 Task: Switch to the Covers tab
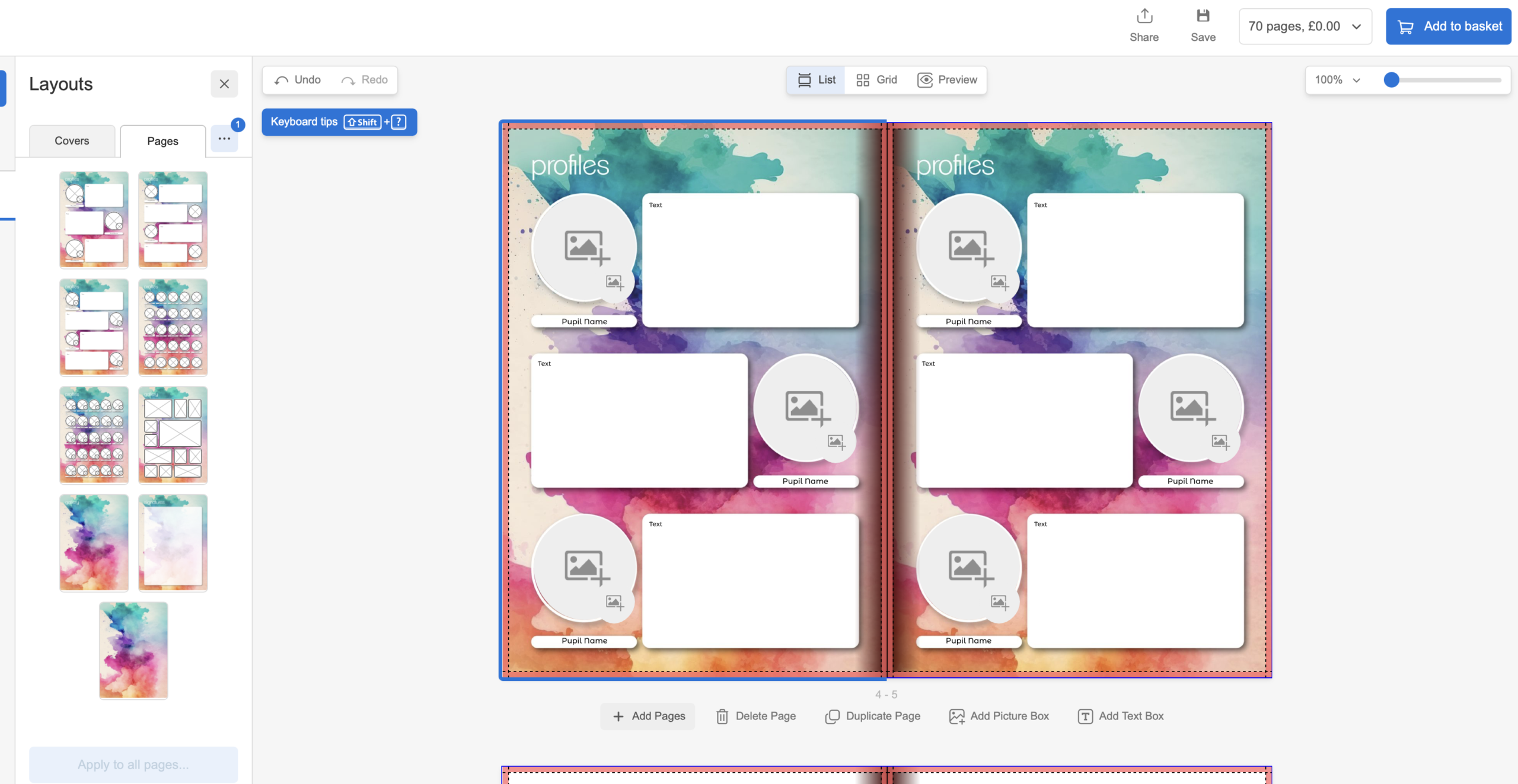point(72,141)
